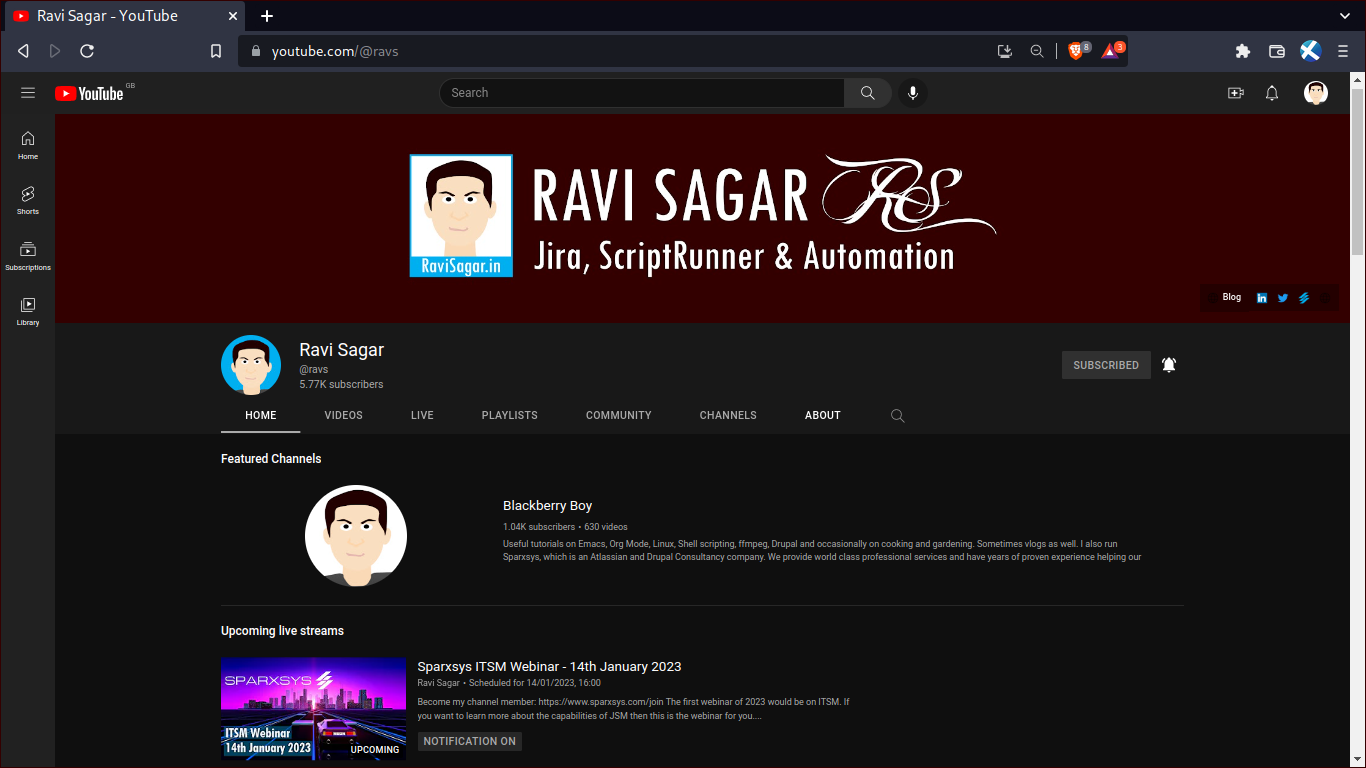Switch to the Playlists channel tab
Screen dimensions: 1366x768
coord(510,415)
